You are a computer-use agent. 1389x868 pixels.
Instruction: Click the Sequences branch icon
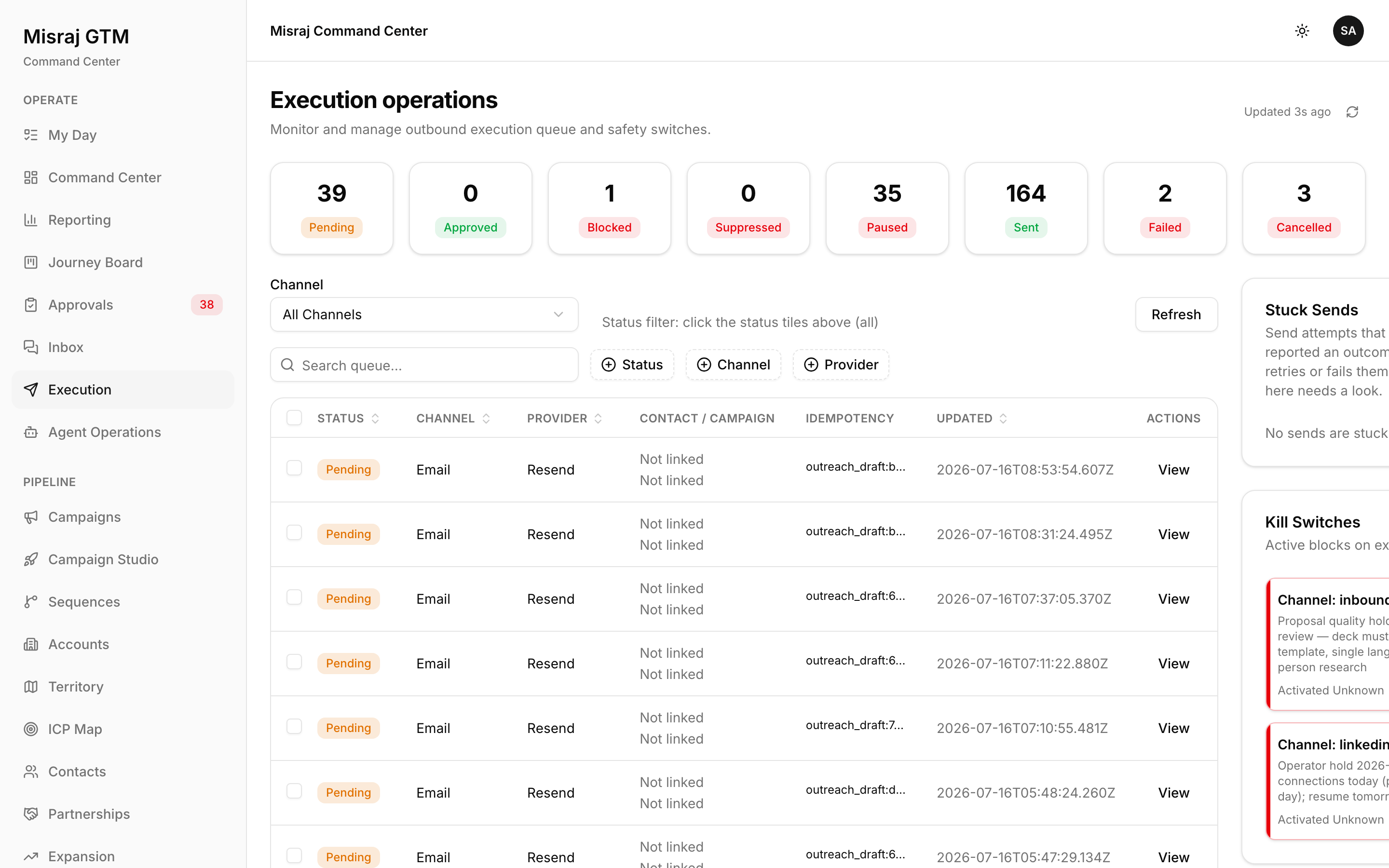pyautogui.click(x=31, y=602)
